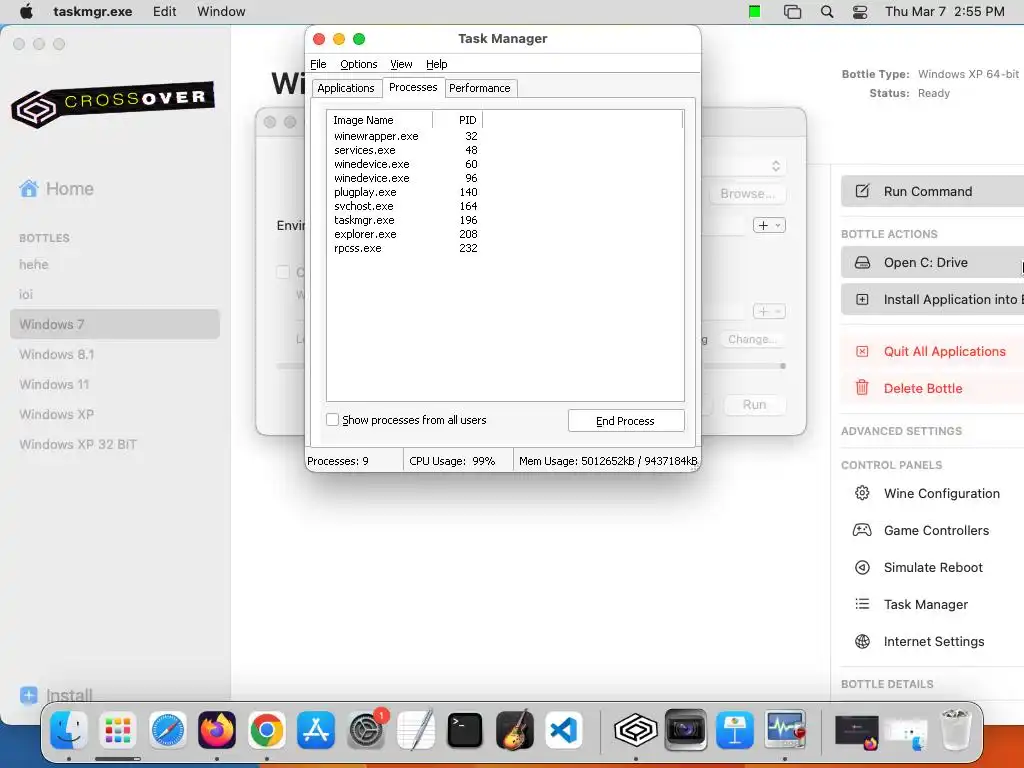Click the clock in menu bar
This screenshot has width=1024, height=768.
tap(944, 11)
